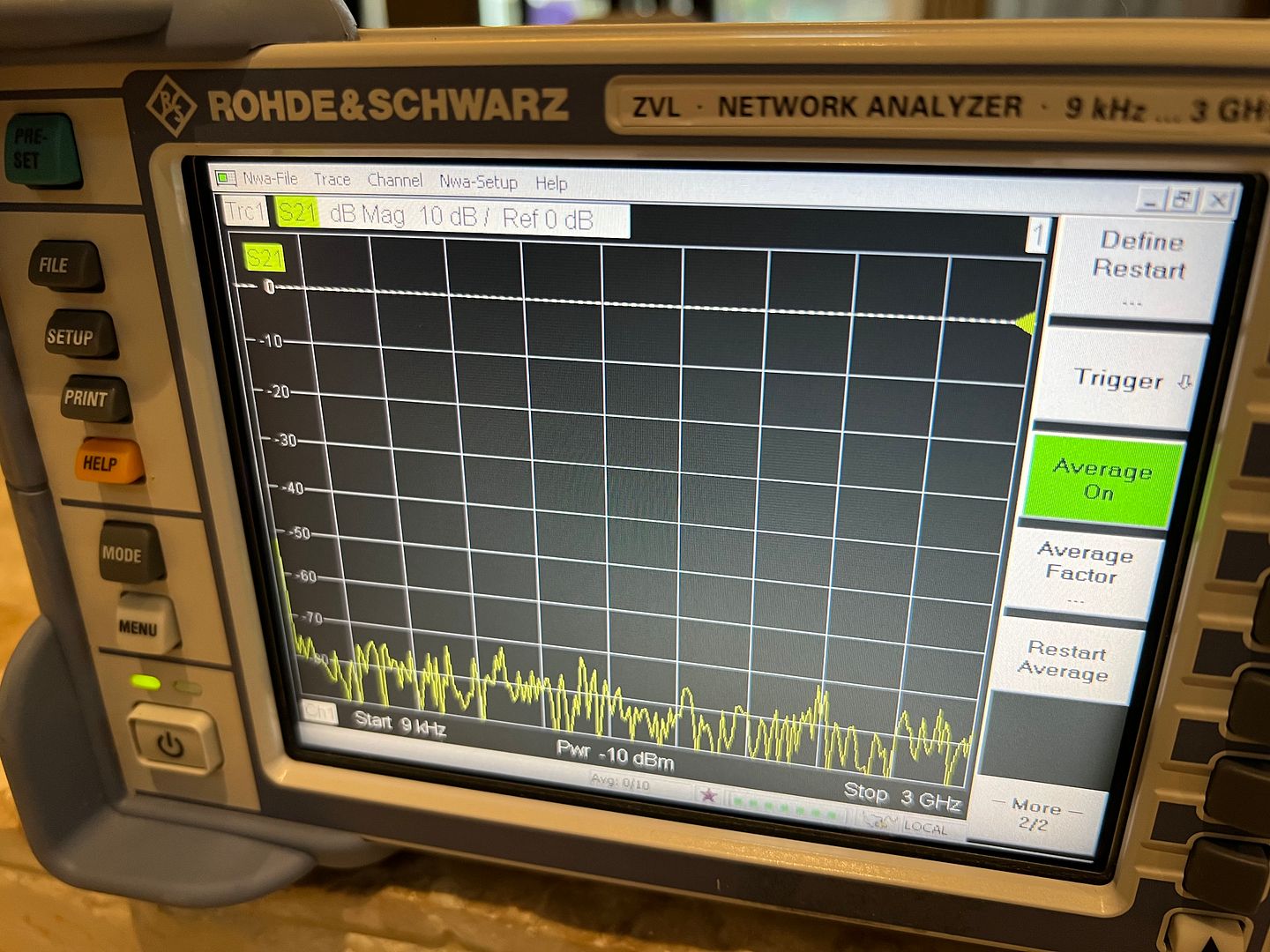Screen dimensions: 1270x952
Task: Click the yellow reference marker triangle
Action: click(x=1026, y=324)
